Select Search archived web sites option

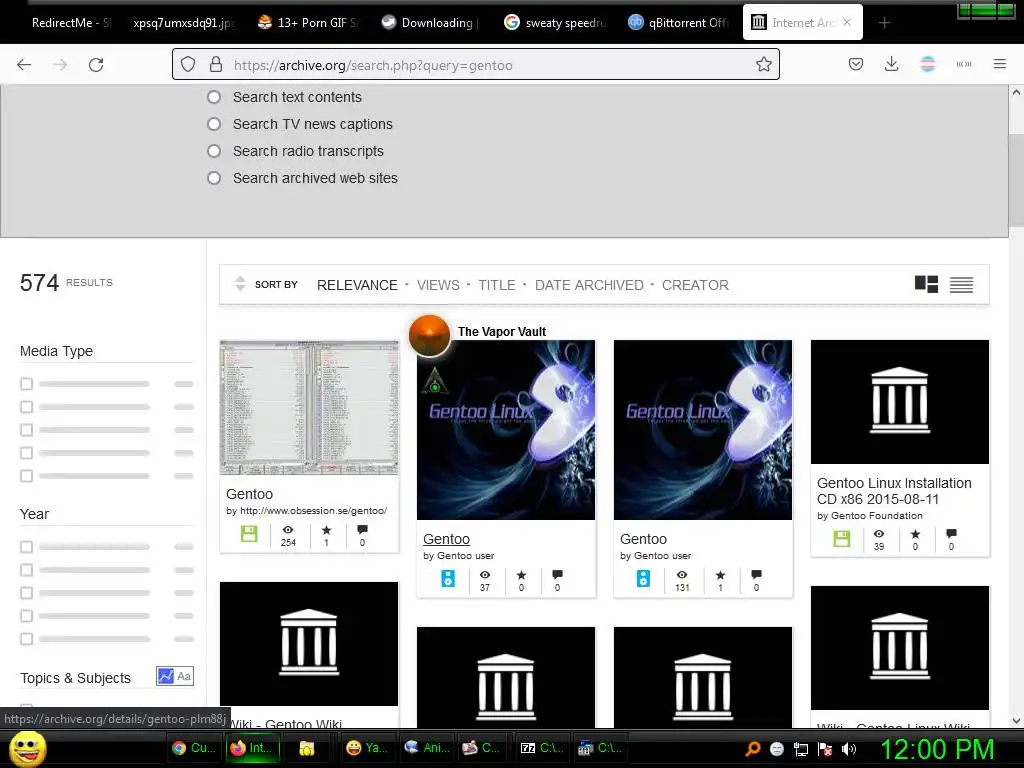click(x=214, y=178)
